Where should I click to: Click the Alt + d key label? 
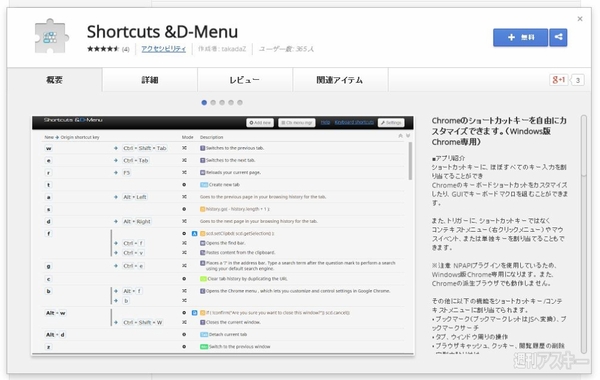55,335
